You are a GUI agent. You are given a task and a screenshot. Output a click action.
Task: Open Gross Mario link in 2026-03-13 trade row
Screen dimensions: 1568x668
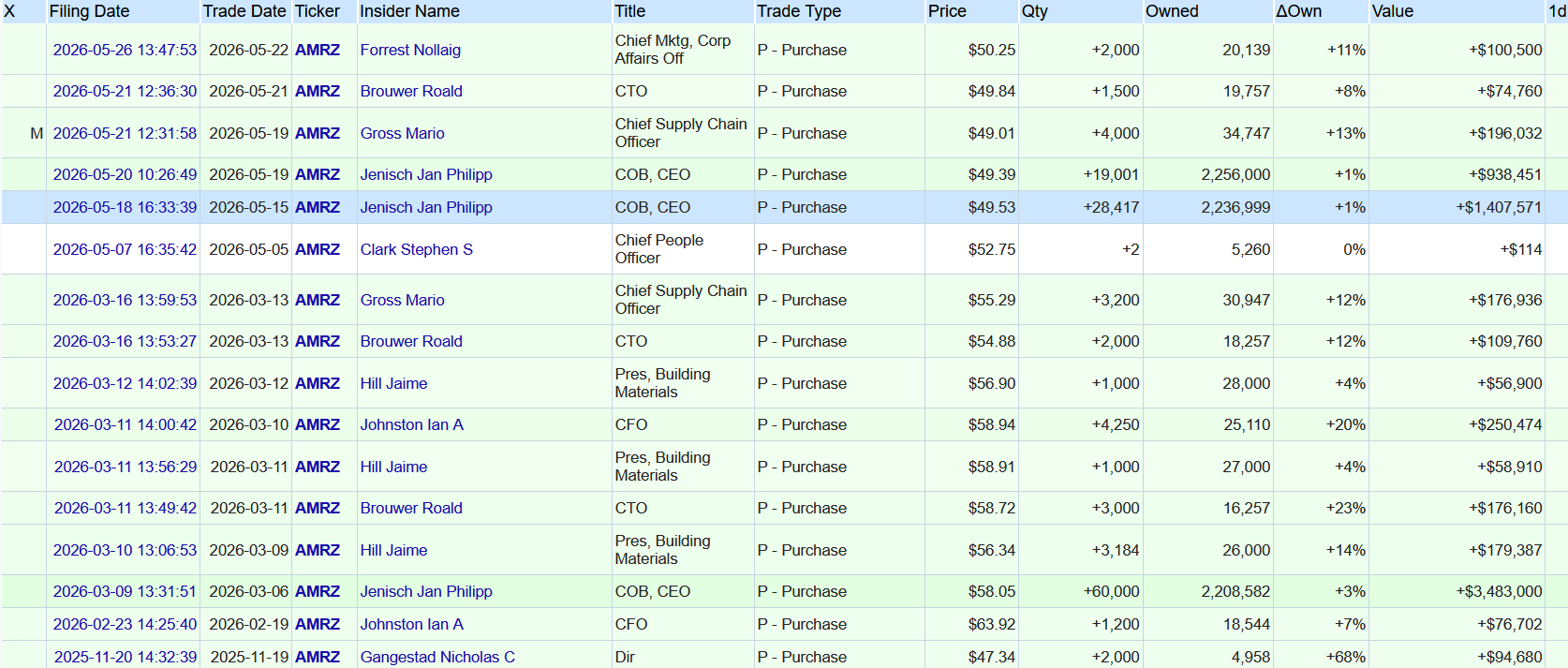403,300
